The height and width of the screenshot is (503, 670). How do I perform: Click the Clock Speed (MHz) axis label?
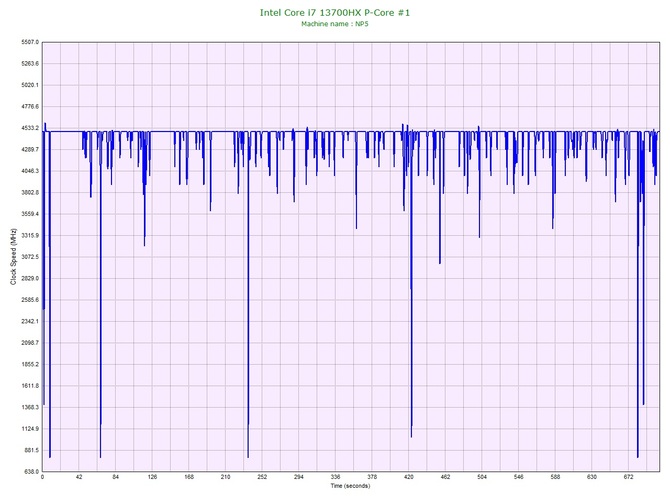[x=13, y=256]
